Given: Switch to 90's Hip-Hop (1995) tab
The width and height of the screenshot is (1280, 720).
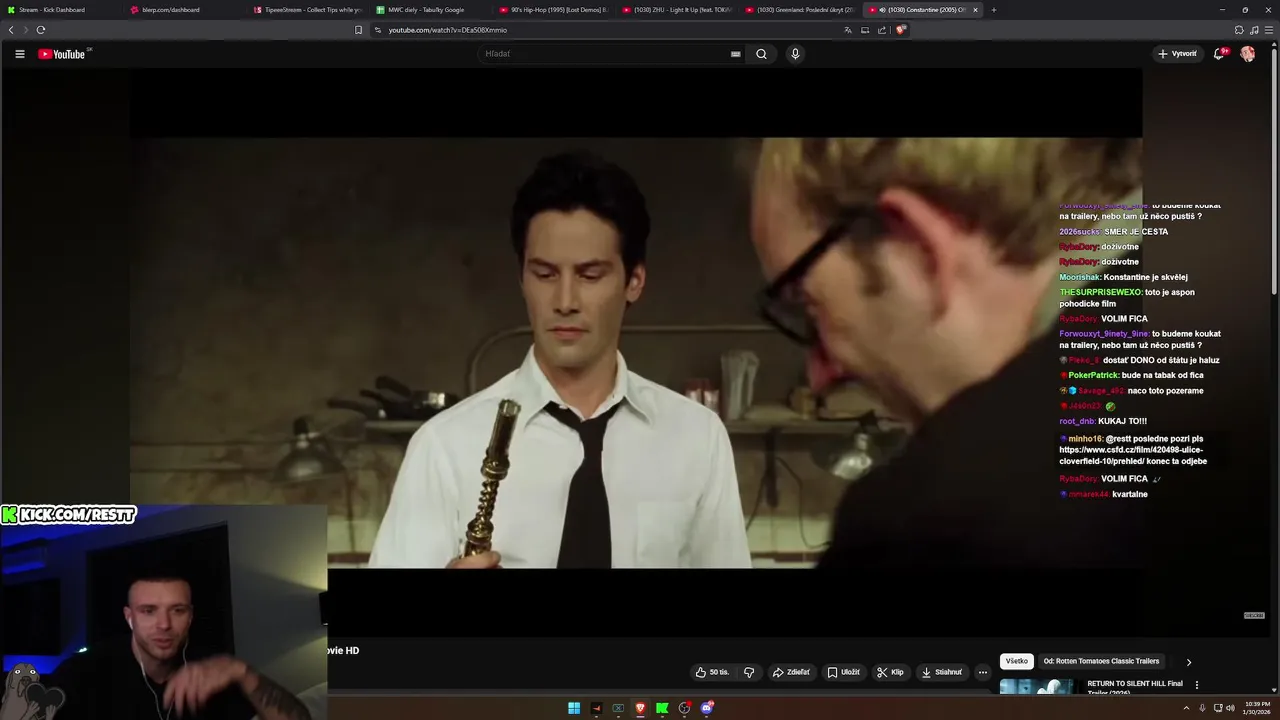Looking at the screenshot, I should point(554,10).
